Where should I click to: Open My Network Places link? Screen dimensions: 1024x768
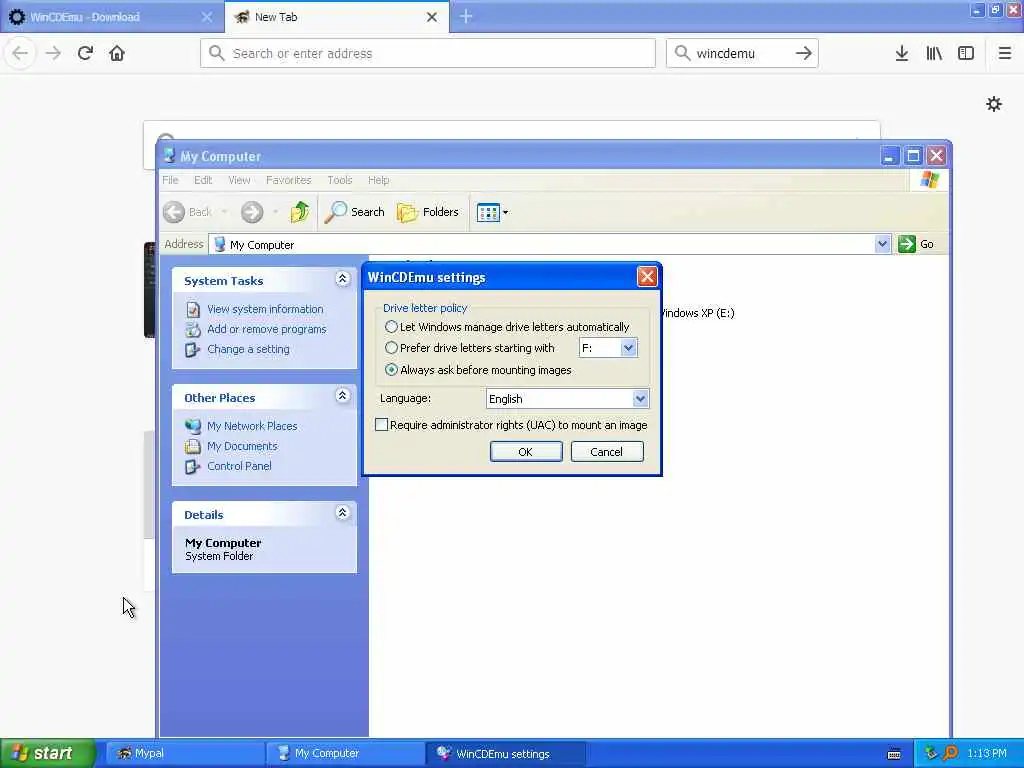tap(252, 426)
